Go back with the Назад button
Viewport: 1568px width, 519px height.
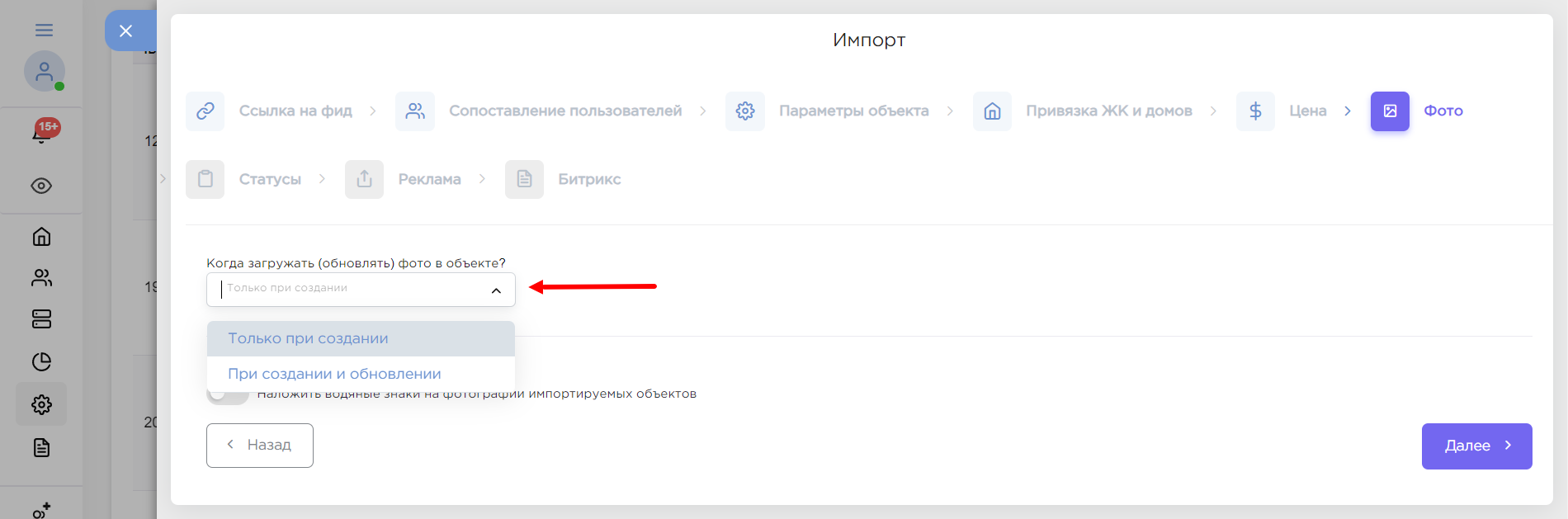tap(260, 446)
